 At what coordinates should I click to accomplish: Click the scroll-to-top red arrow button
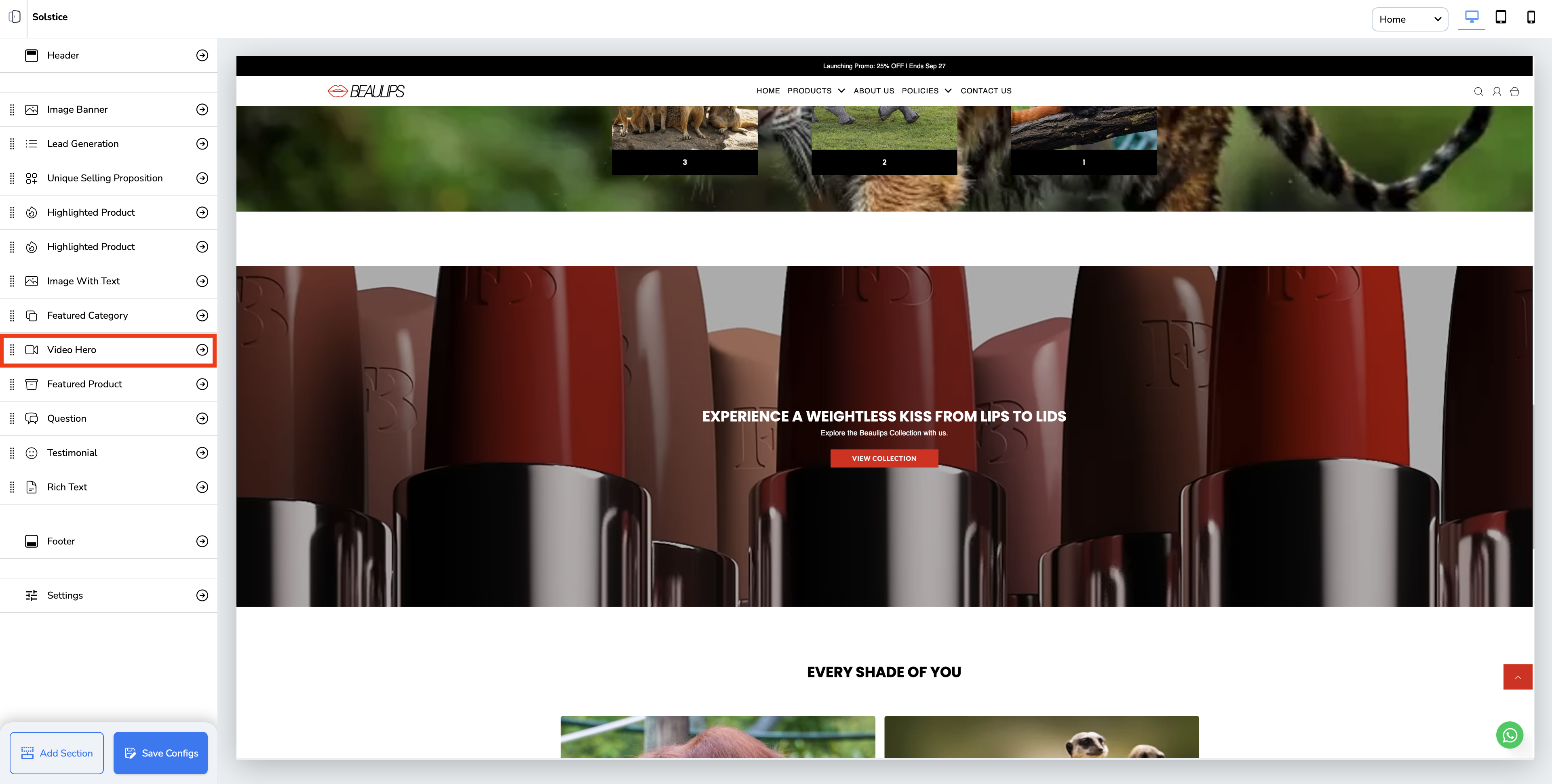pyautogui.click(x=1518, y=677)
